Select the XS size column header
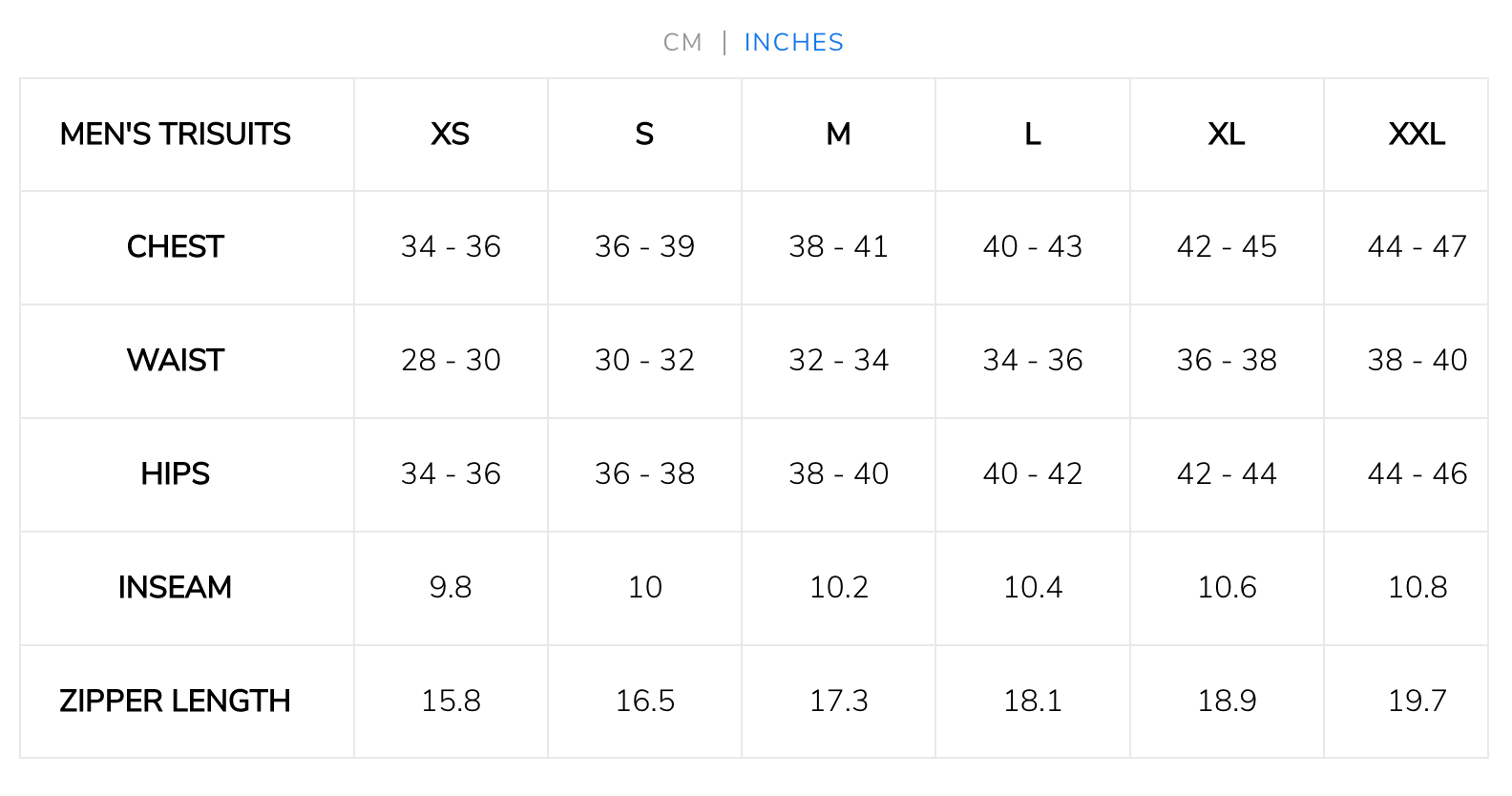The image size is (1512, 796). [x=451, y=135]
